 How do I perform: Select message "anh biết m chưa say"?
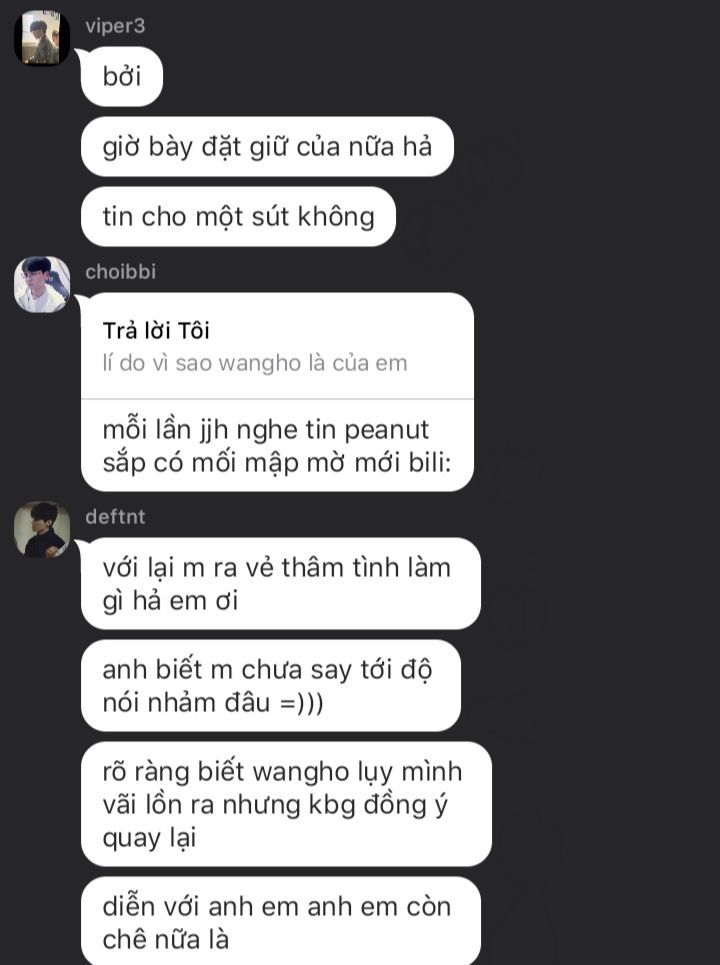271,686
